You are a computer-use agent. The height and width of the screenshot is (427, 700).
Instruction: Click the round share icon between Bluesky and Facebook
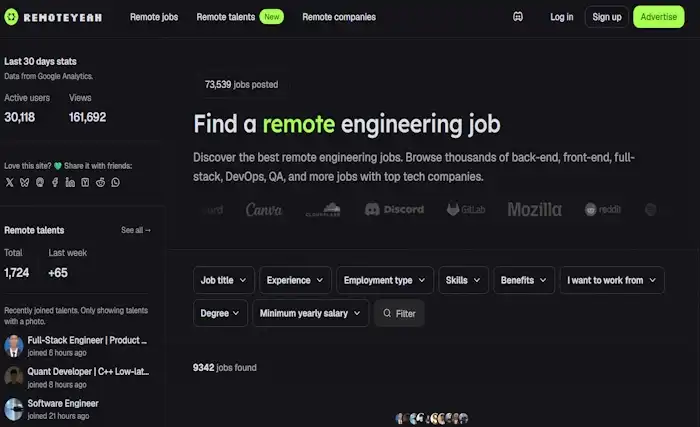click(40, 182)
